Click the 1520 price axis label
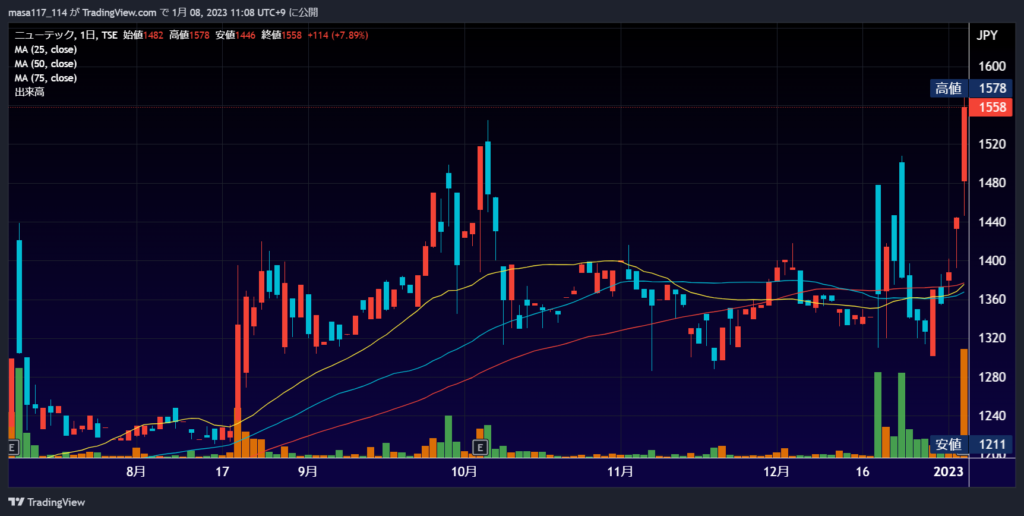1024x516 pixels. [x=993, y=144]
